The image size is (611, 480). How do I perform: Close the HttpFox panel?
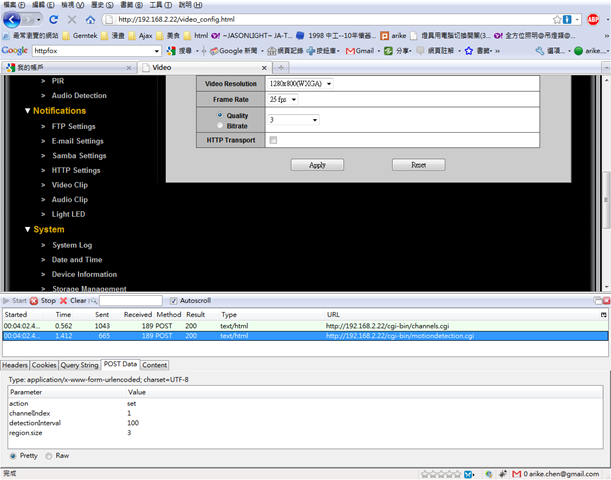[606, 300]
